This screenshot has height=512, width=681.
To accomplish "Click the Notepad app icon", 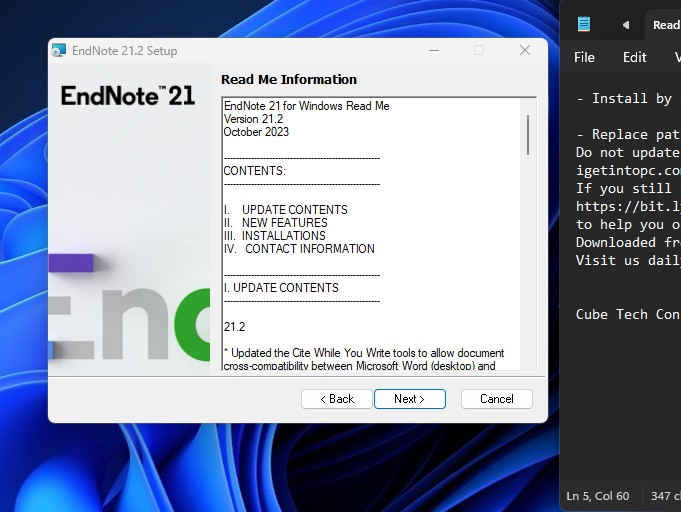I will point(584,24).
